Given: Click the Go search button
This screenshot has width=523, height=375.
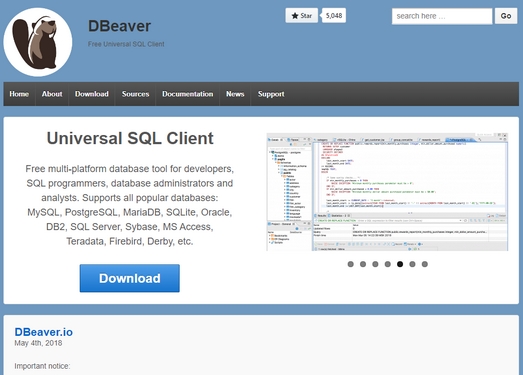Looking at the screenshot, I should point(506,16).
